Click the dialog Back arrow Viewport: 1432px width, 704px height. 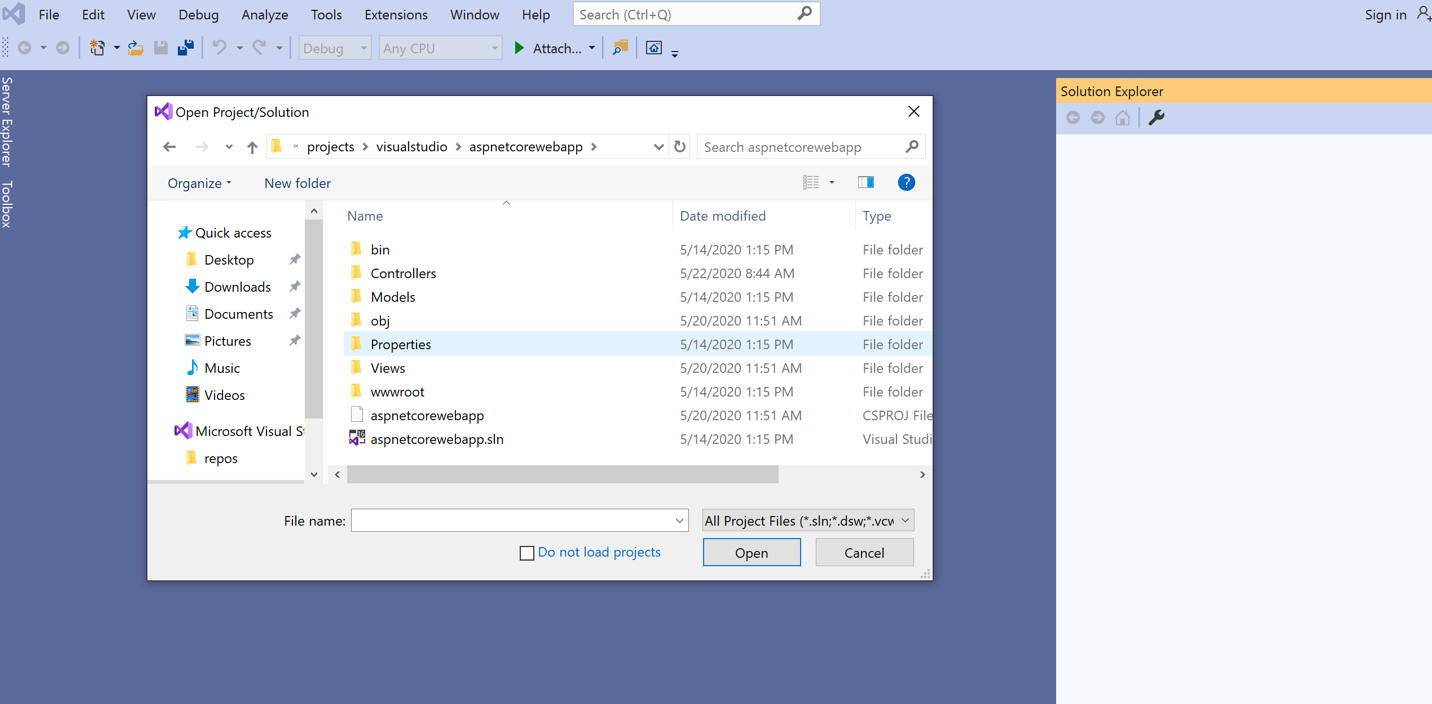pyautogui.click(x=170, y=147)
